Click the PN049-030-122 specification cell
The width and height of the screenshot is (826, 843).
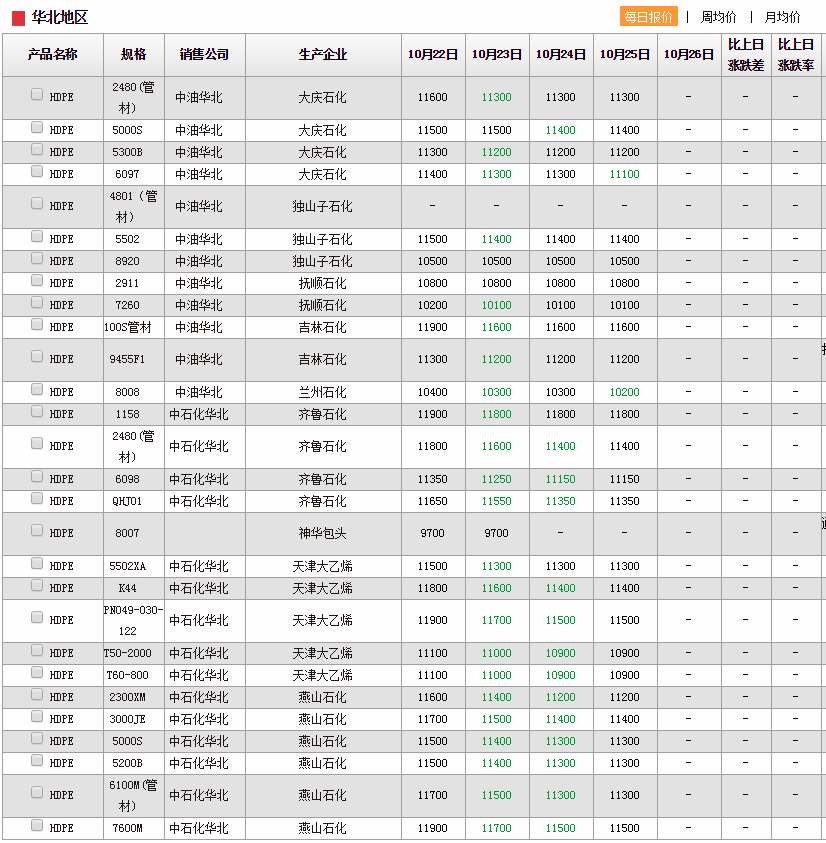[133, 620]
